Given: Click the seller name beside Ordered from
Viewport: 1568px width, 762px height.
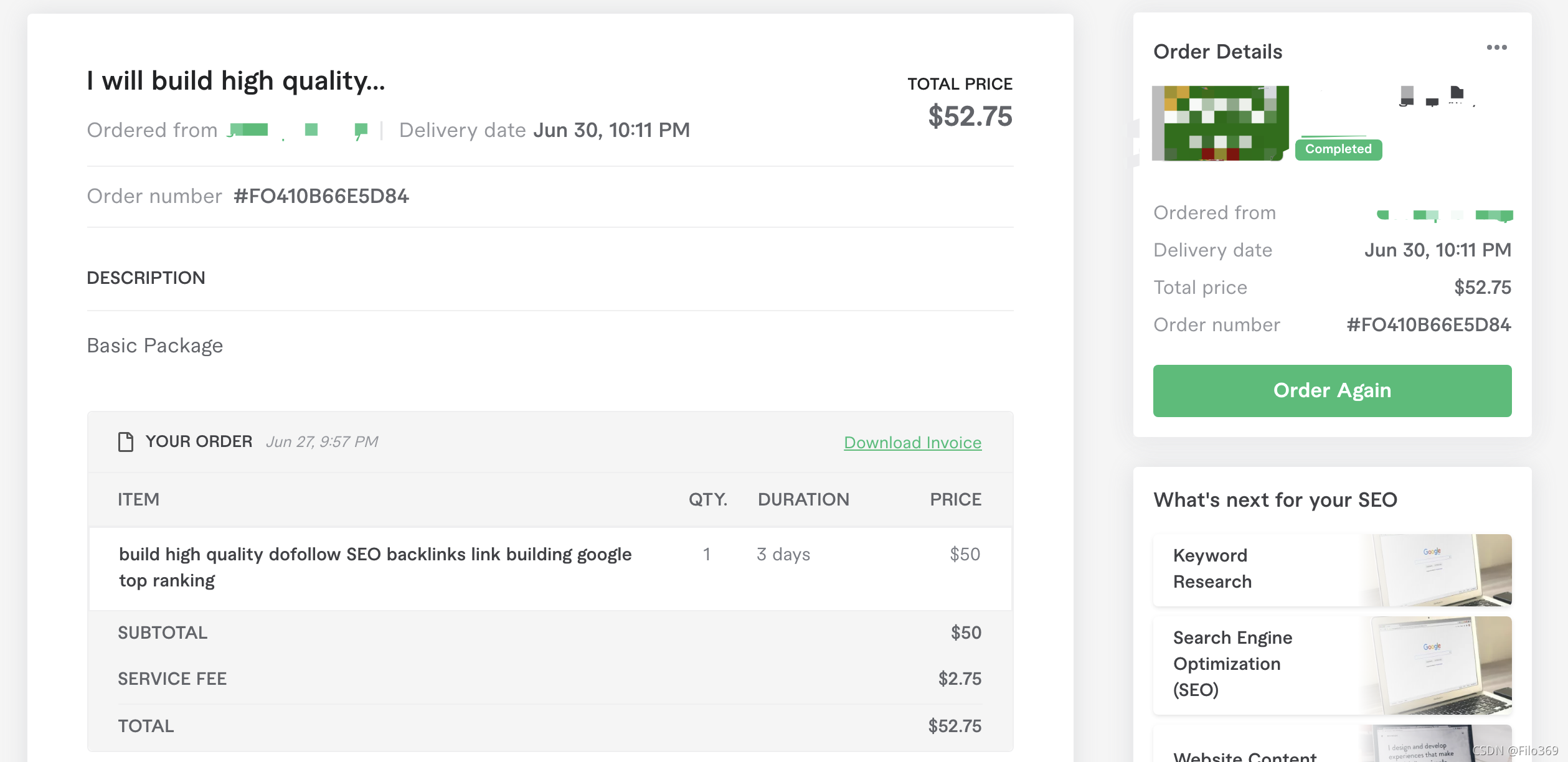Looking at the screenshot, I should coord(298,130).
